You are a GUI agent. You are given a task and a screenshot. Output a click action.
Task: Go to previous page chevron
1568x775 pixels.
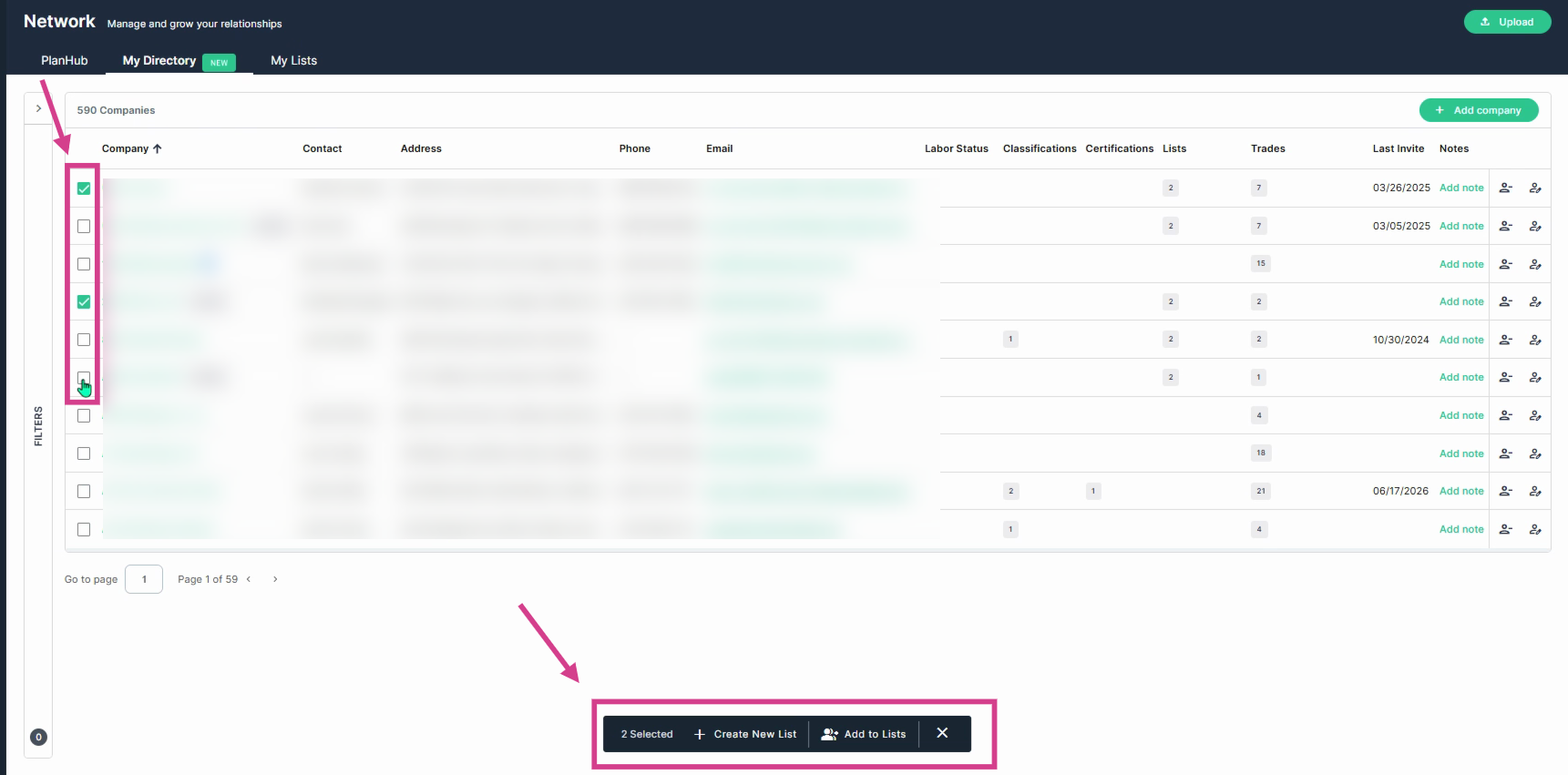point(249,579)
